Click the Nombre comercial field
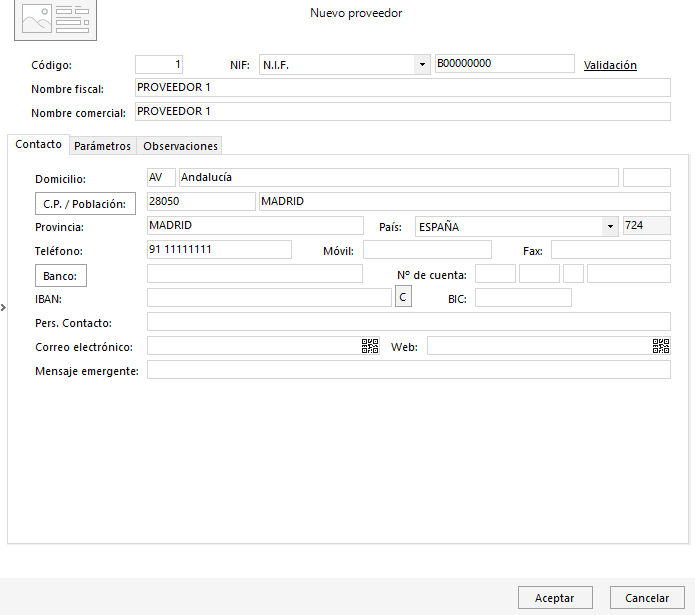 [x=402, y=112]
